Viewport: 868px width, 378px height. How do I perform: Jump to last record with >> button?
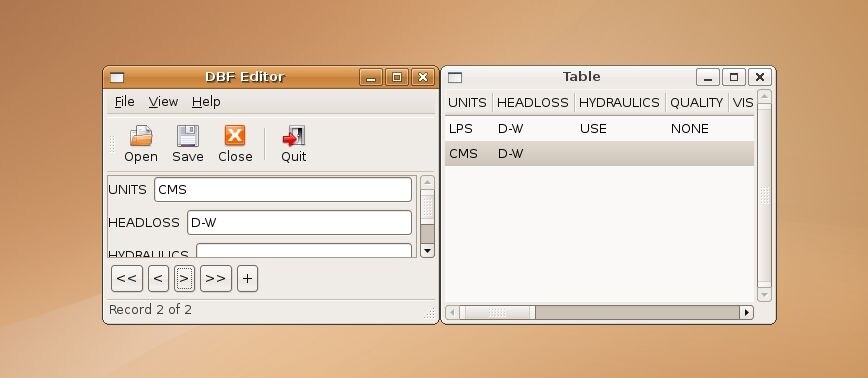click(215, 278)
